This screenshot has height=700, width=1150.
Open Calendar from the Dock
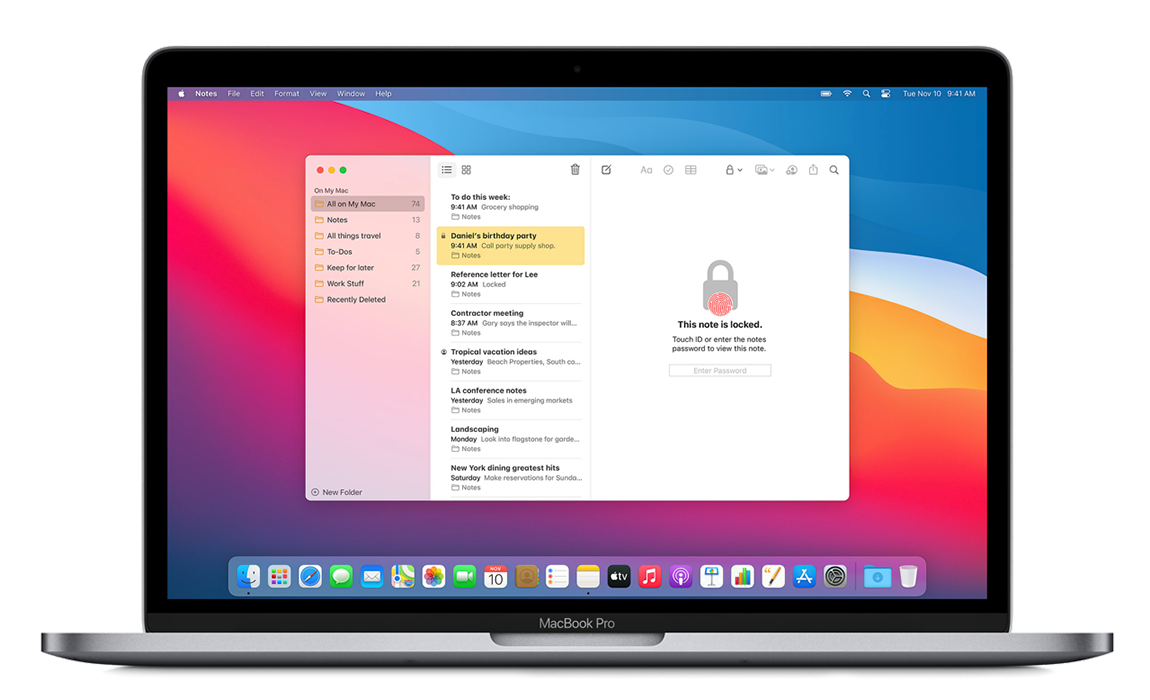pos(496,577)
